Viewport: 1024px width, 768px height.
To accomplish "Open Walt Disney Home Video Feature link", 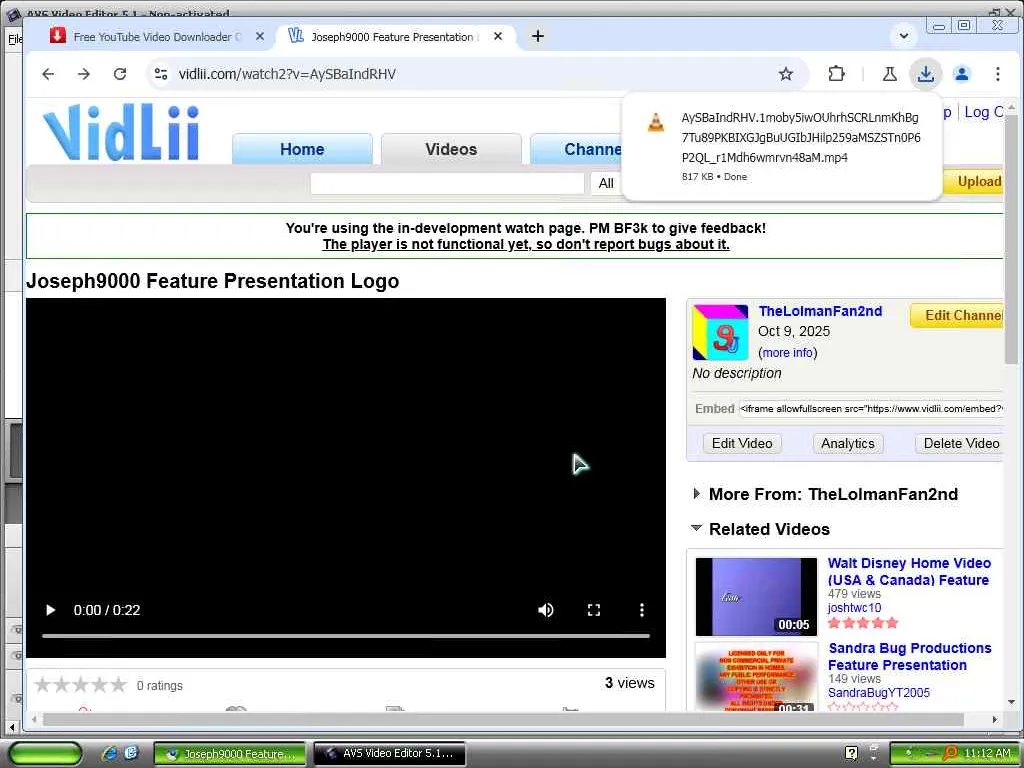I will tap(909, 571).
